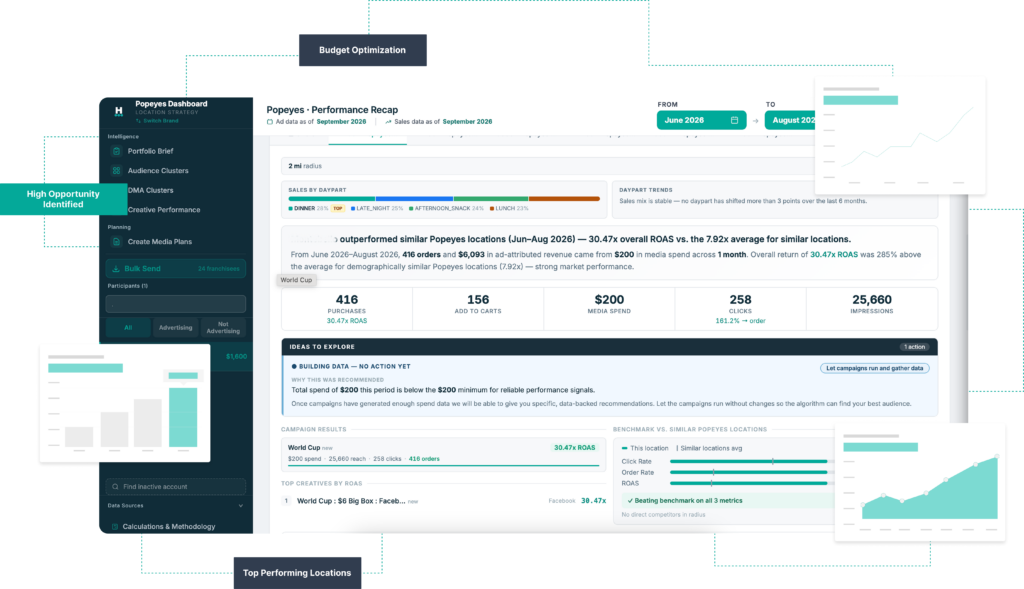This screenshot has width=1024, height=589.
Task: Select the Advertising participants filter
Action: click(x=176, y=327)
